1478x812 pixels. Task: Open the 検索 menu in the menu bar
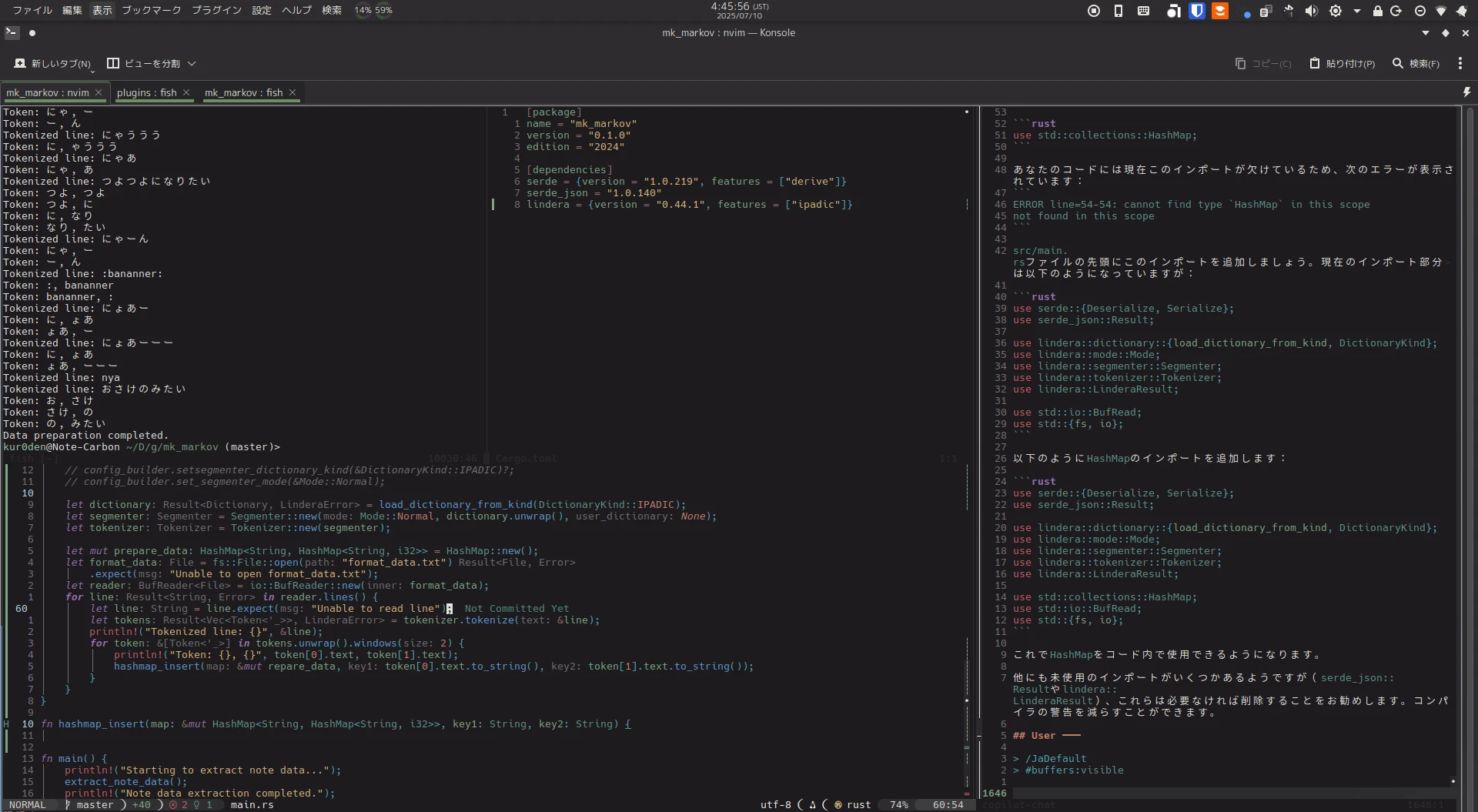coord(332,10)
